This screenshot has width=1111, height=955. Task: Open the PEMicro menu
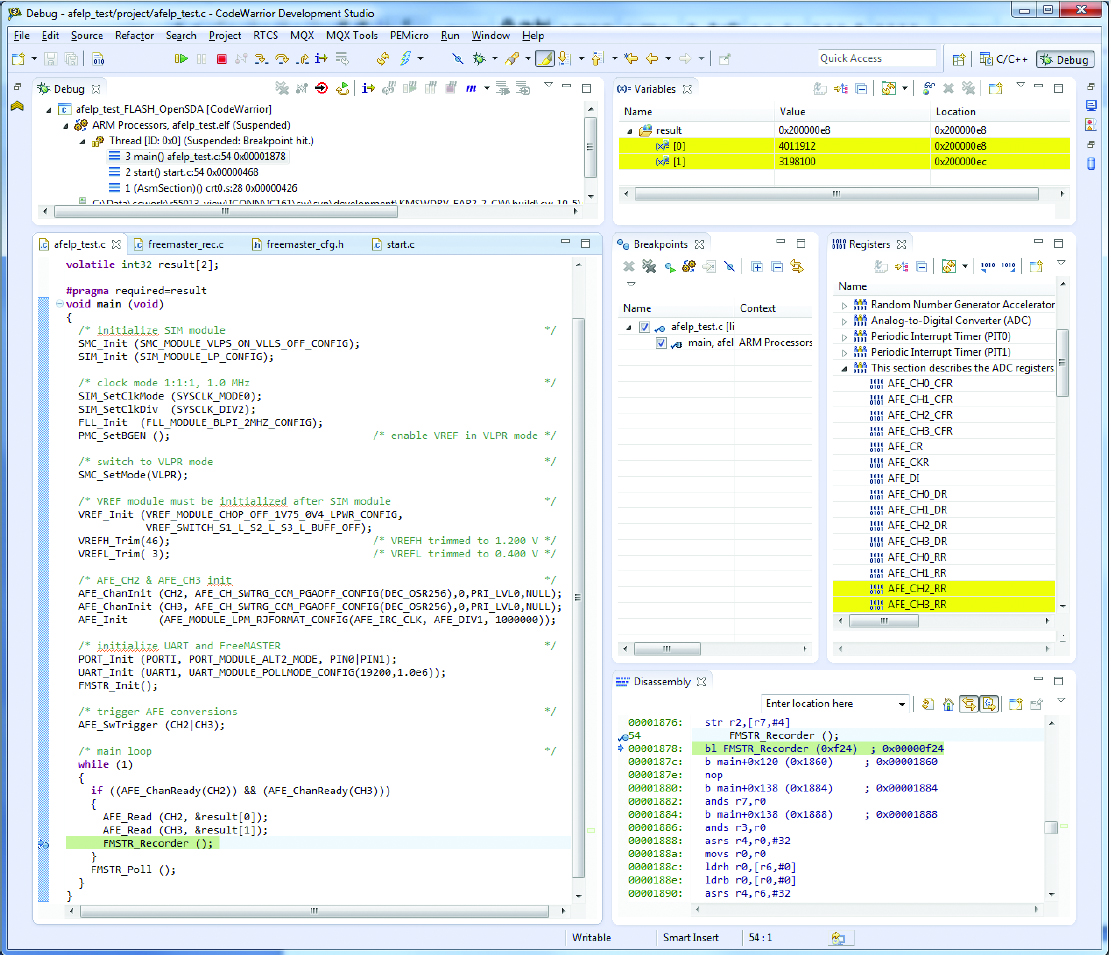click(x=409, y=35)
